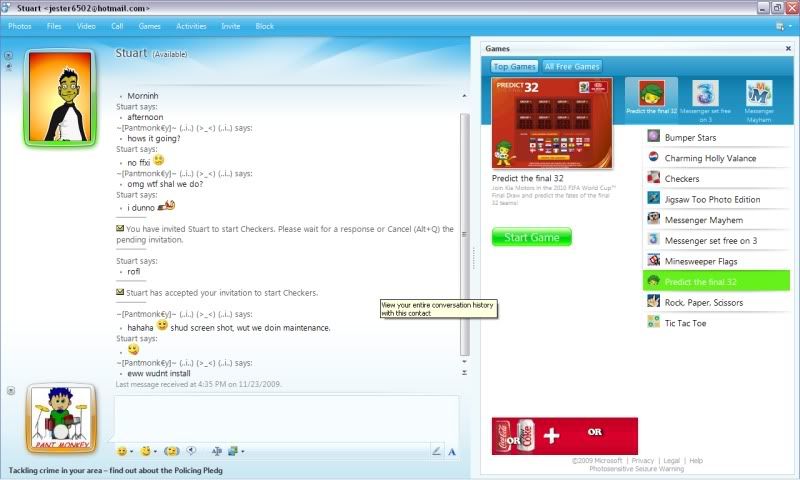This screenshot has width=800, height=480.
Task: Click the Photosensitive Seizure Warning link
Action: [637, 469]
